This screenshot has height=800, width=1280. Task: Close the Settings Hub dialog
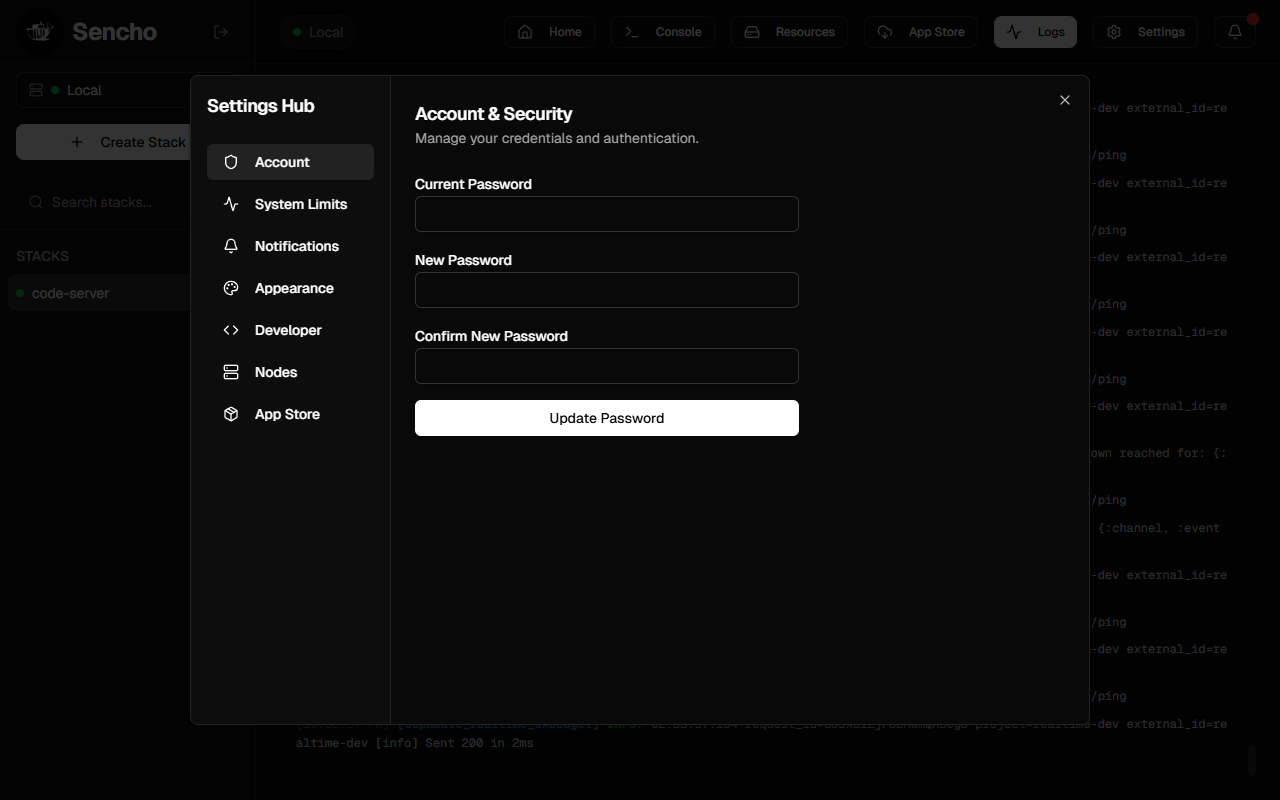1065,100
